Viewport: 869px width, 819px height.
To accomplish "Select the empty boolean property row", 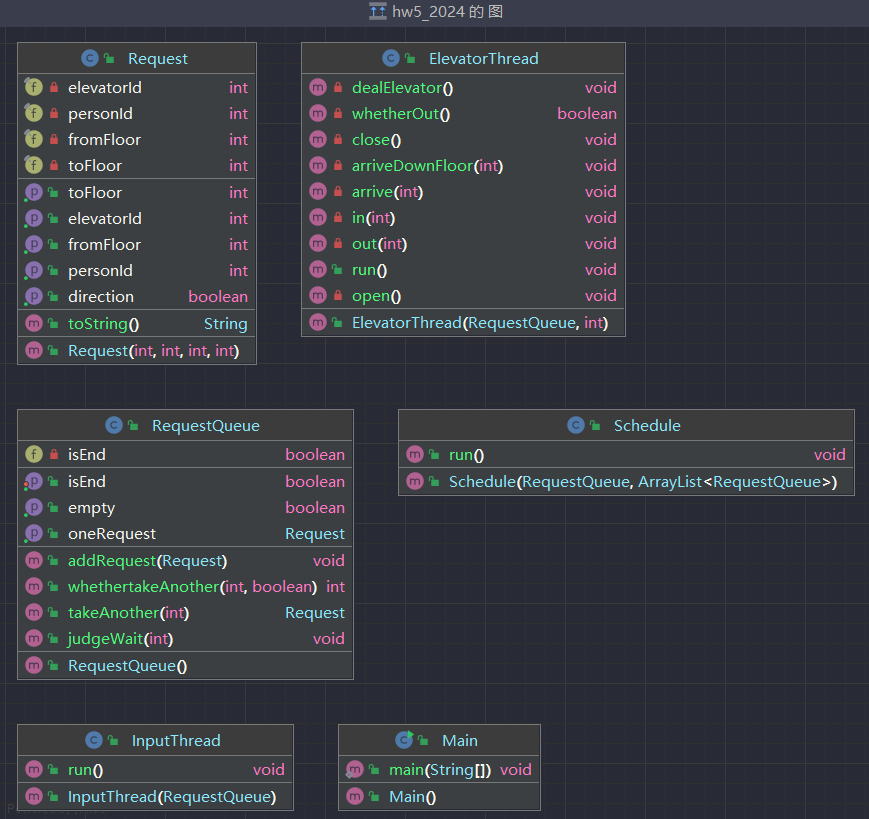I will point(186,507).
